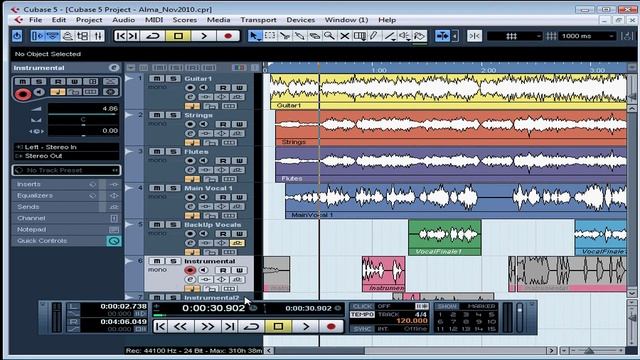Open the Audio menu
Screen dimensions: 640x360
pyautogui.click(x=123, y=20)
